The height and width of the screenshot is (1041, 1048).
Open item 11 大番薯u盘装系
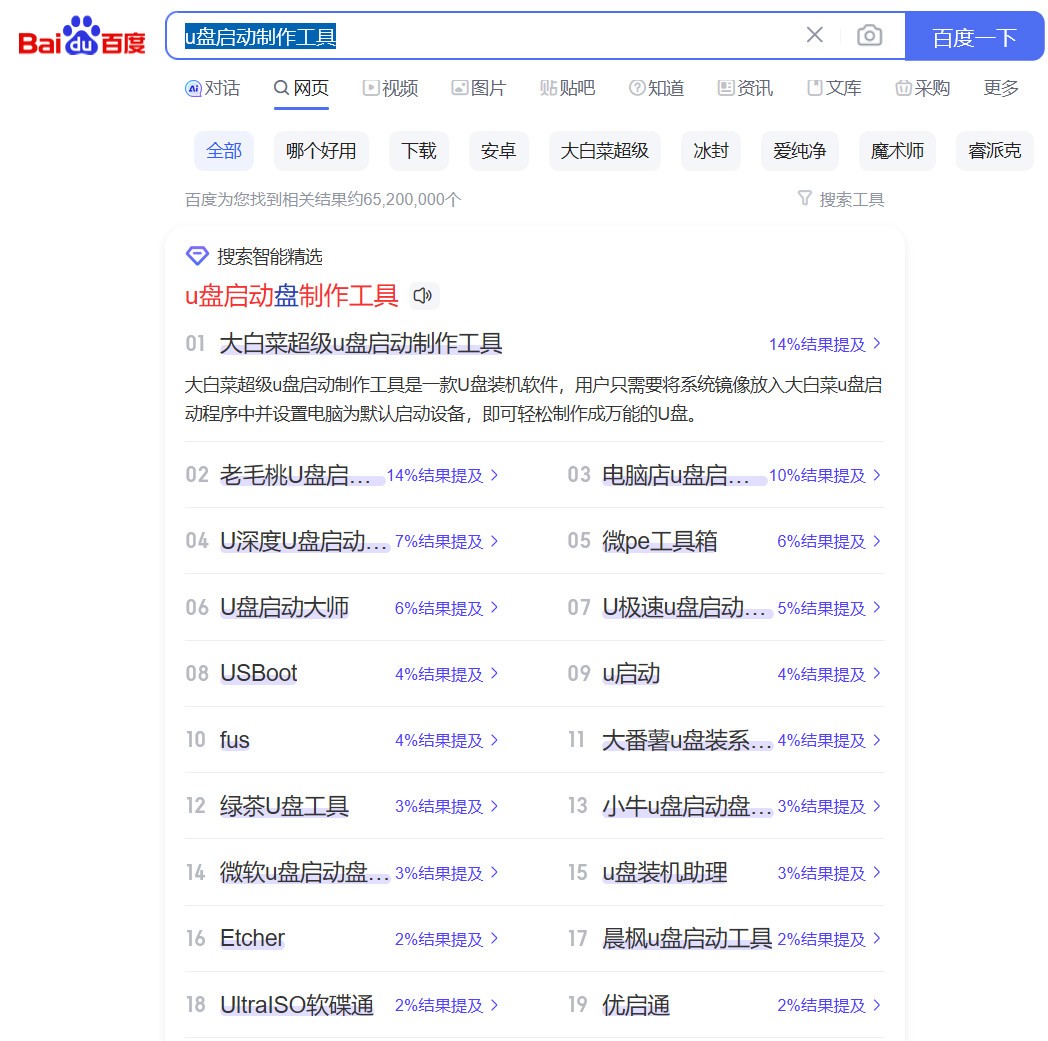[687, 740]
